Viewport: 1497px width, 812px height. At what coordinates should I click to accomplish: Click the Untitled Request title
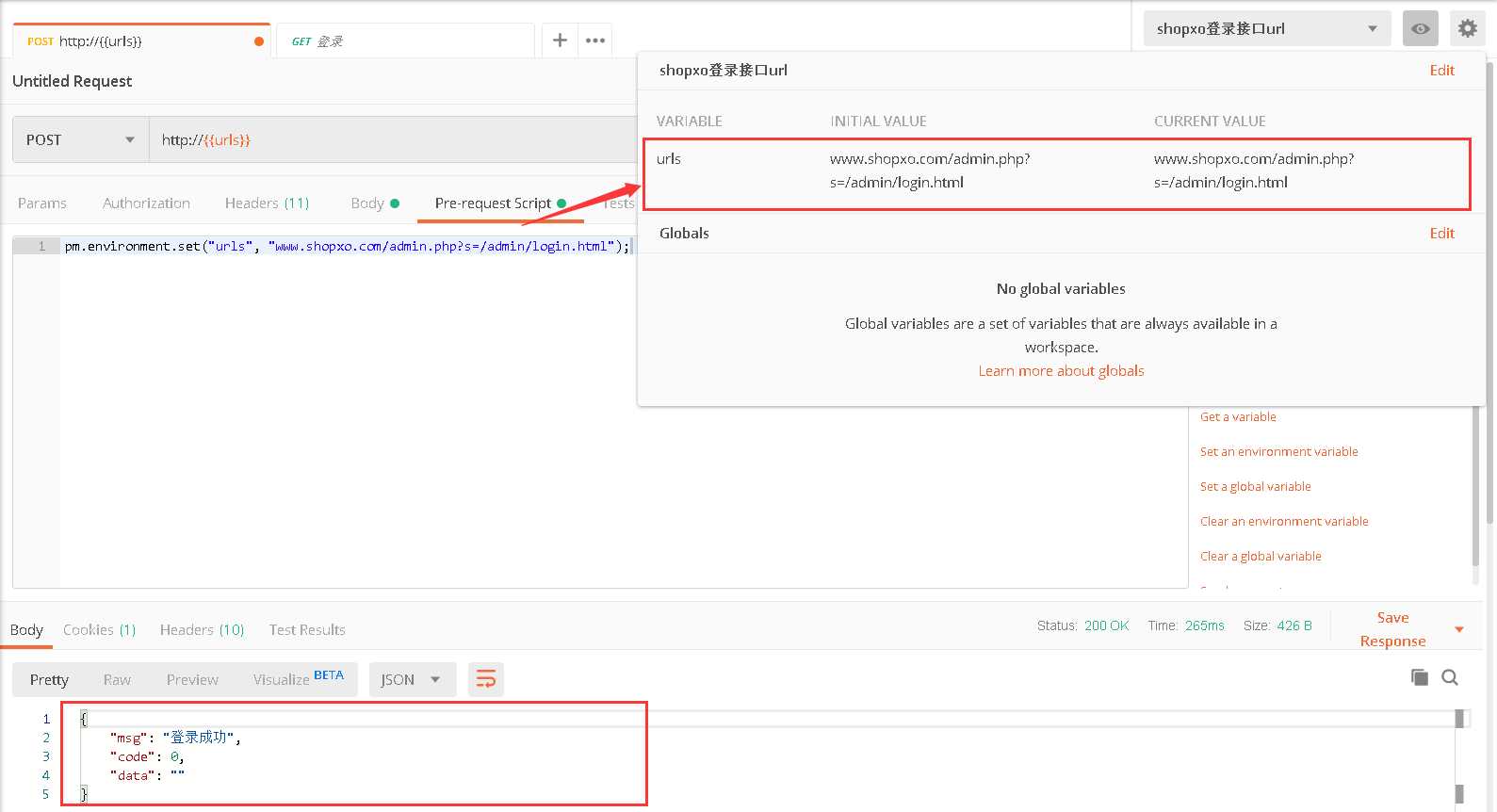[x=72, y=81]
